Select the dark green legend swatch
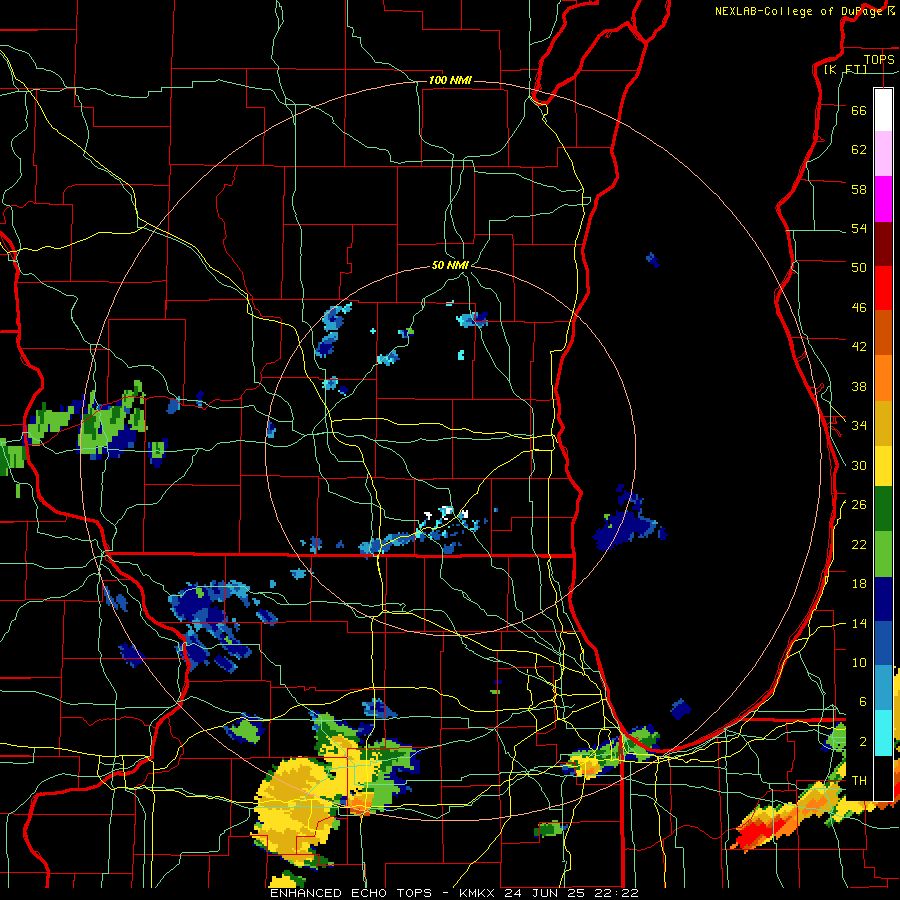The width and height of the screenshot is (900, 900). (883, 509)
